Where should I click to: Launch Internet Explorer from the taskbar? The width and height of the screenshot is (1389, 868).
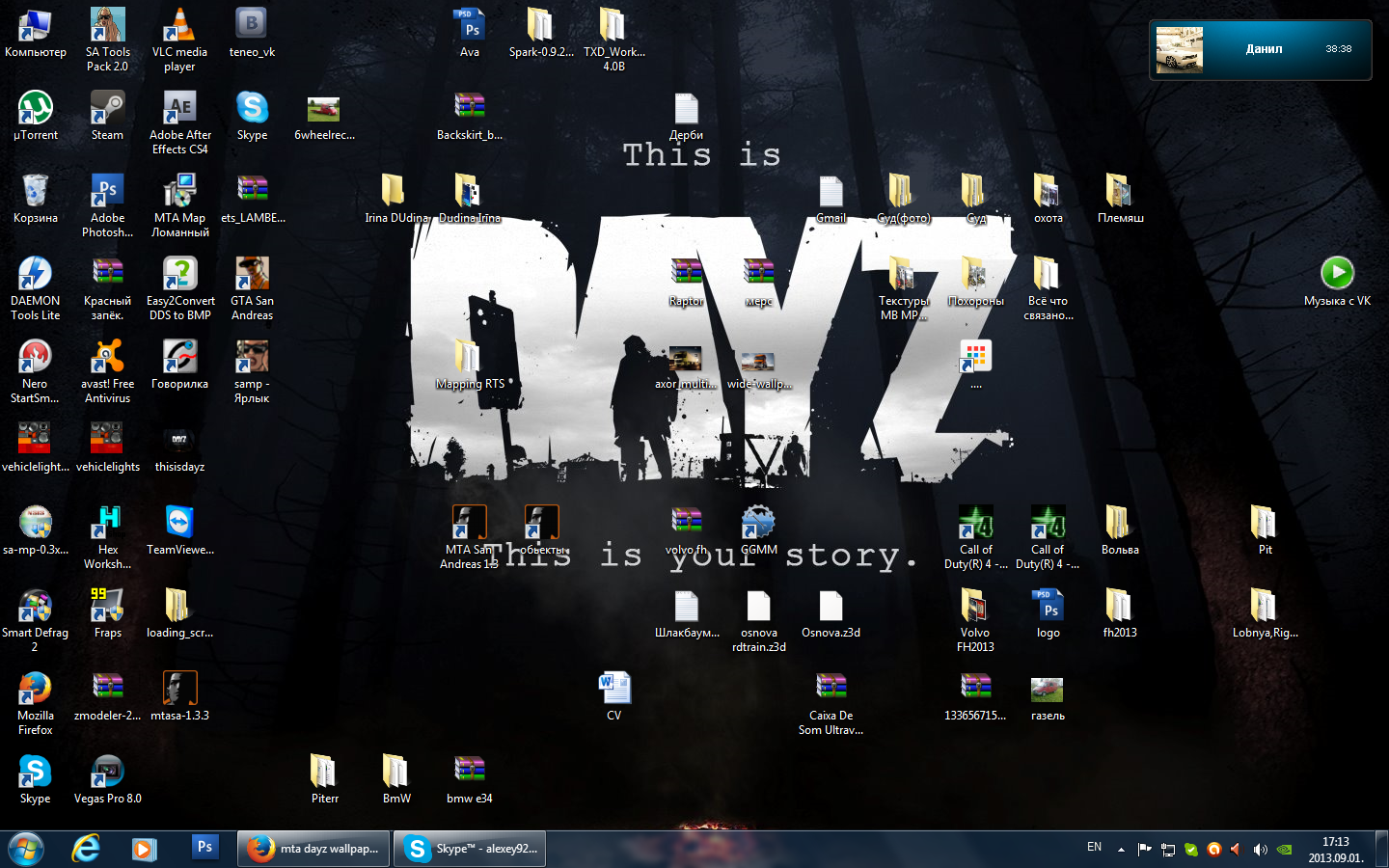(86, 849)
